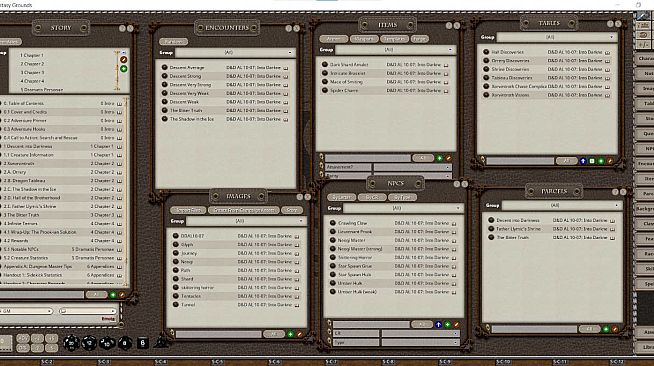The width and height of the screenshot is (654, 366).
Task: Click the Characters sidebar button
Action: [644, 59]
